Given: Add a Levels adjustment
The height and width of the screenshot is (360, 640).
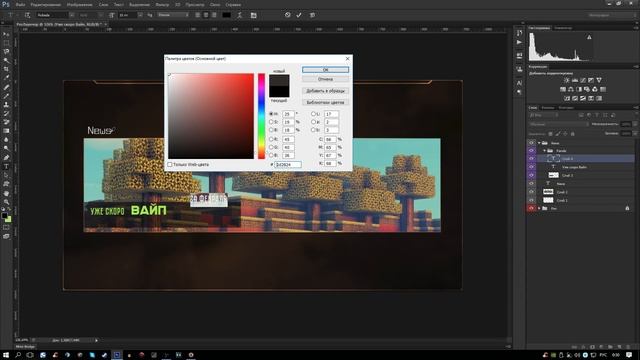Looking at the screenshot, I should [575, 80].
